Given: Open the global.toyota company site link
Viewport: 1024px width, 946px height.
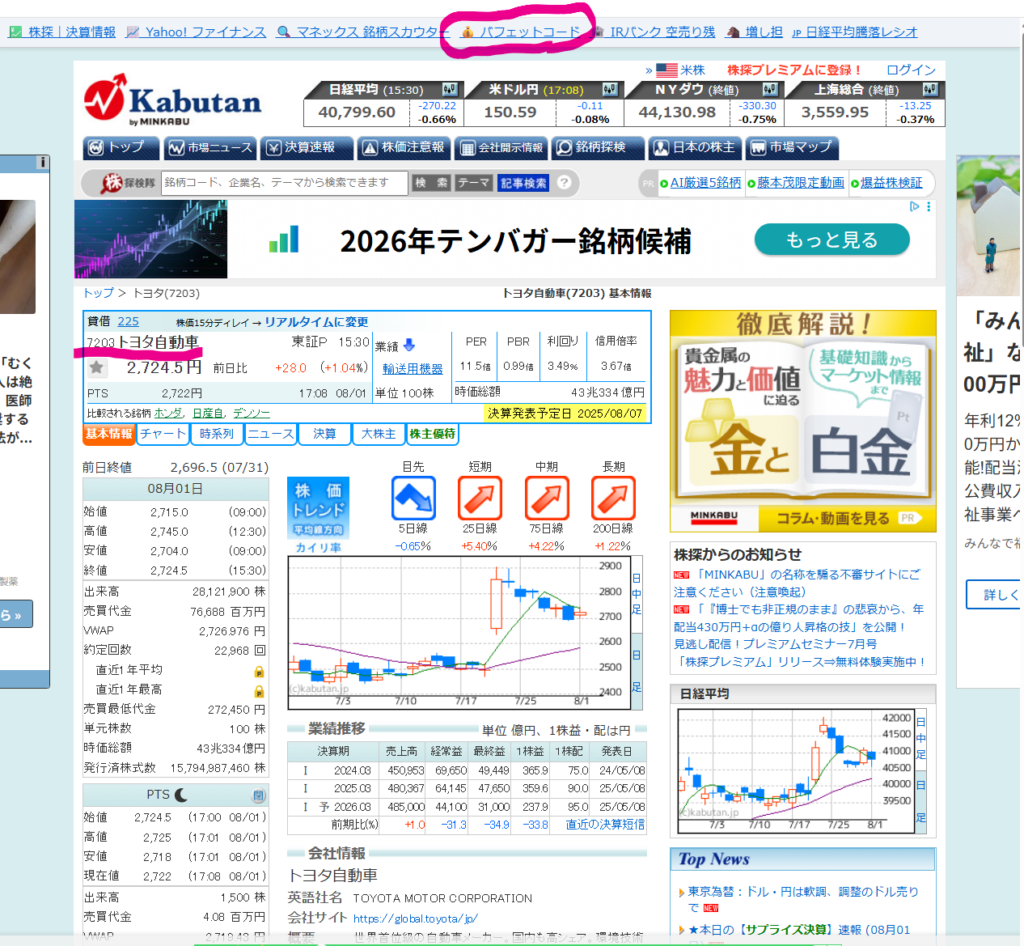Looking at the screenshot, I should (415, 919).
